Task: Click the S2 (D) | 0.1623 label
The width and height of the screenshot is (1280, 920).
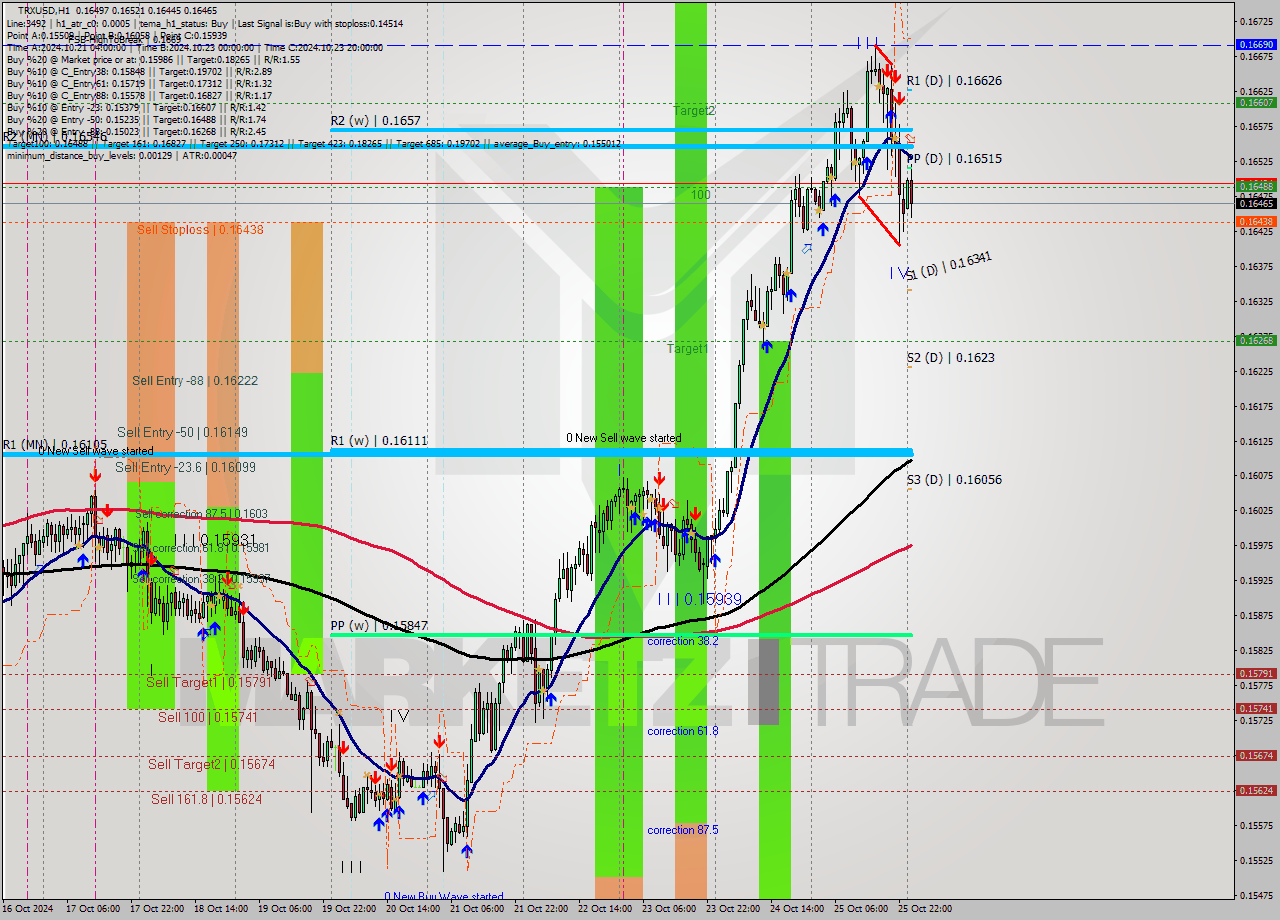Action: pyautogui.click(x=950, y=357)
